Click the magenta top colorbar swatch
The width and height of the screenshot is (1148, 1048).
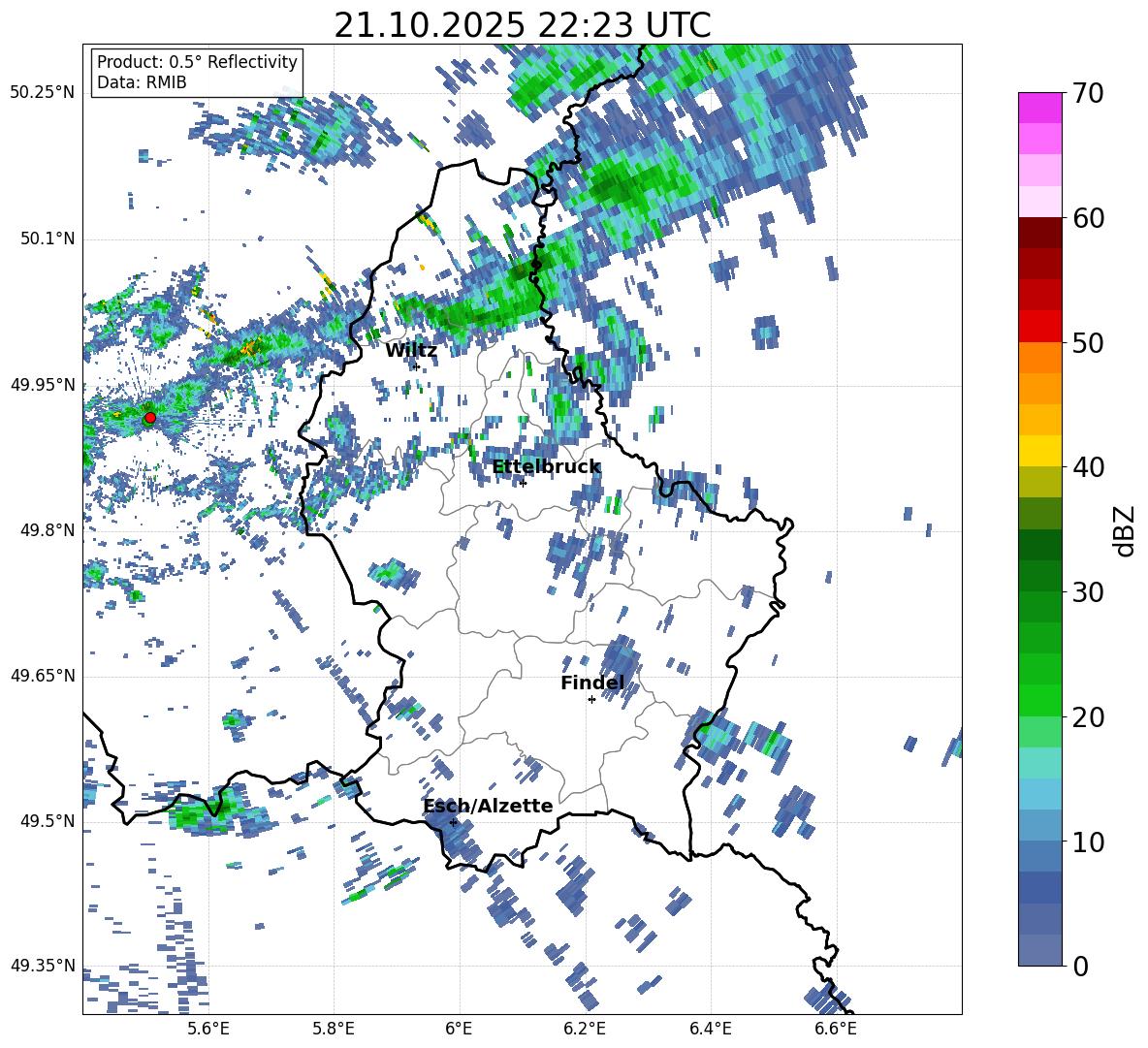(1040, 109)
